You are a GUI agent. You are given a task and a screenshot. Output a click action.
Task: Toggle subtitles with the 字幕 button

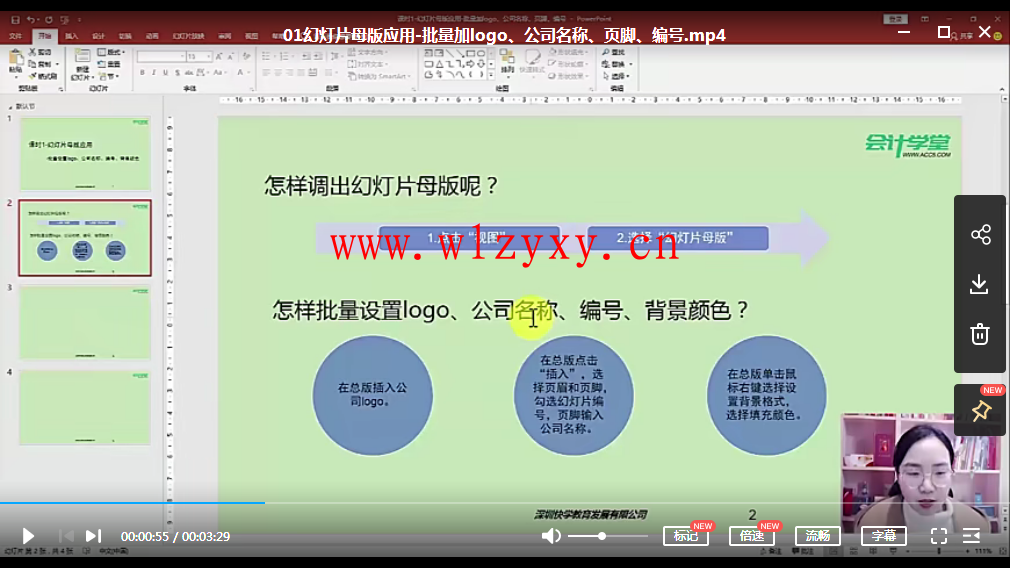(884, 536)
